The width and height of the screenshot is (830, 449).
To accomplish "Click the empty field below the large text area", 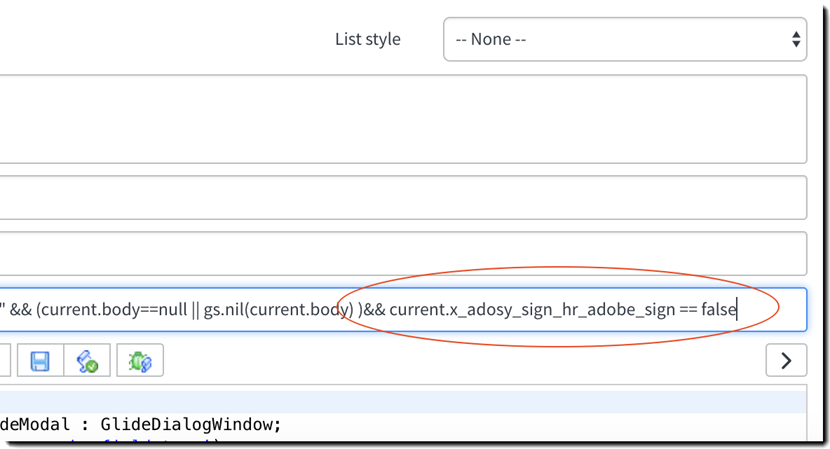I will pos(400,198).
